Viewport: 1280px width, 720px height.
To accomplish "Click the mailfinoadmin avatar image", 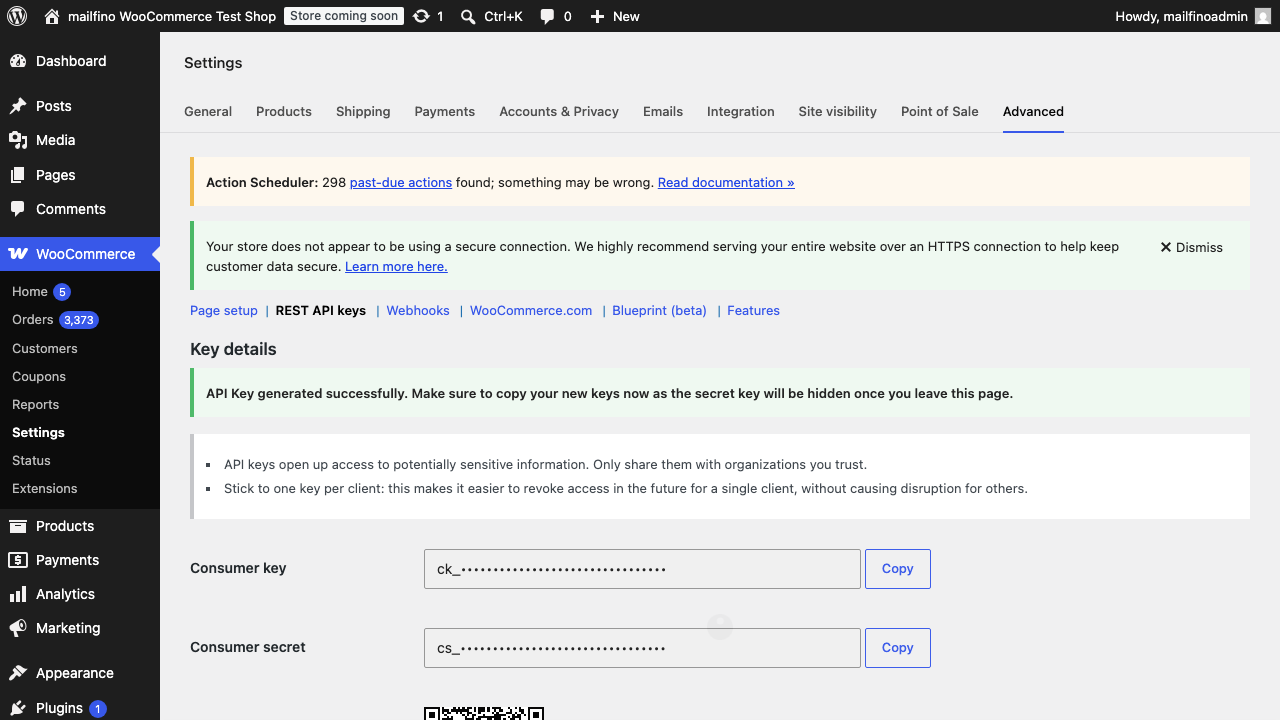I will (1263, 16).
